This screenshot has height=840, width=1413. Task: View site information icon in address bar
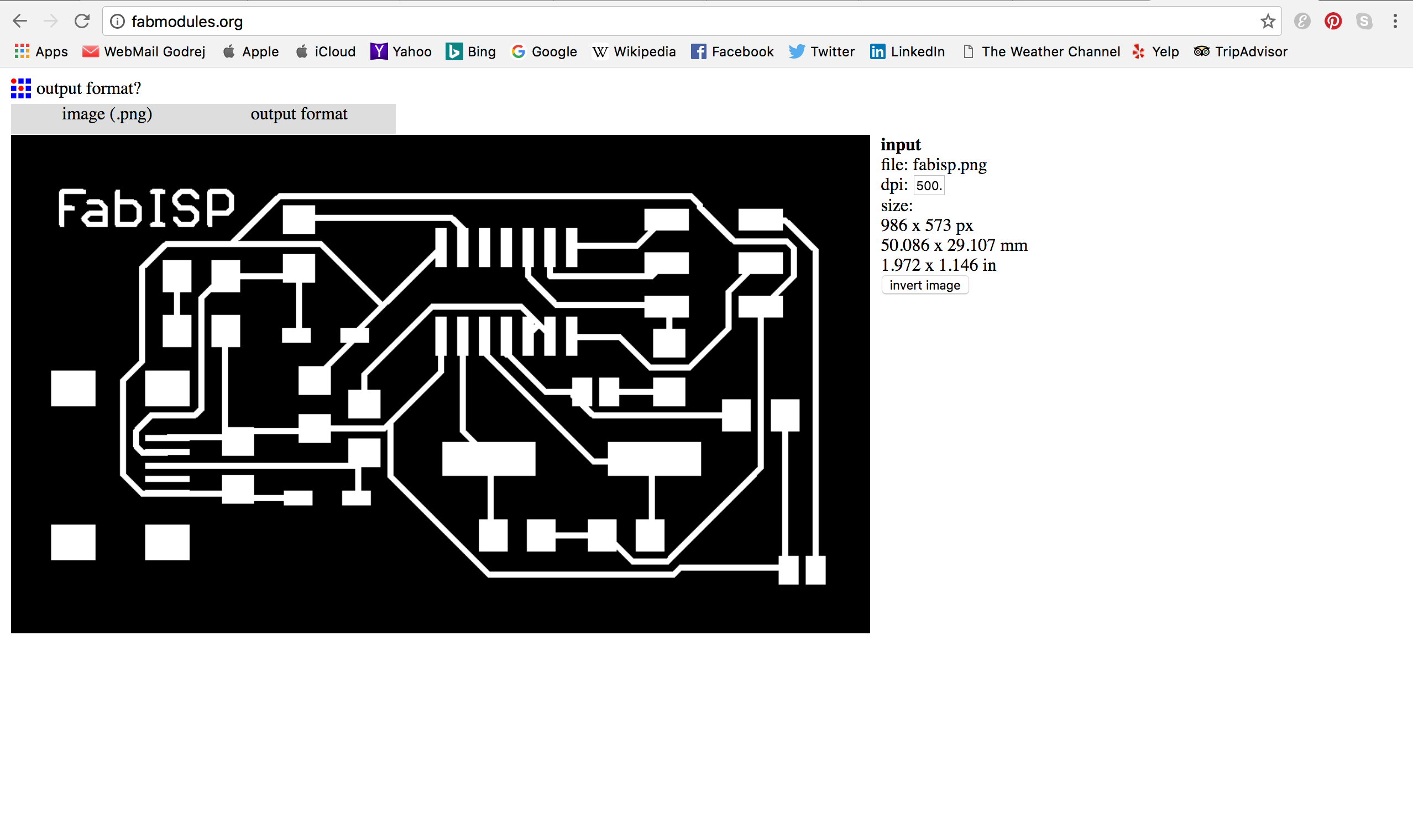117,22
